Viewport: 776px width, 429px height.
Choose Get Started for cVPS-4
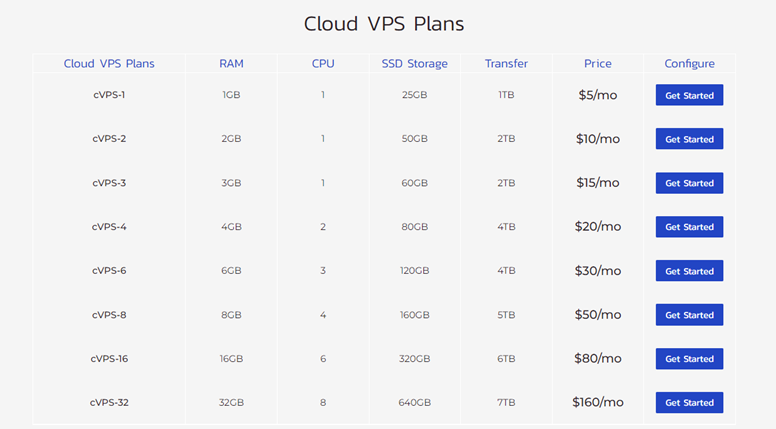tap(689, 227)
